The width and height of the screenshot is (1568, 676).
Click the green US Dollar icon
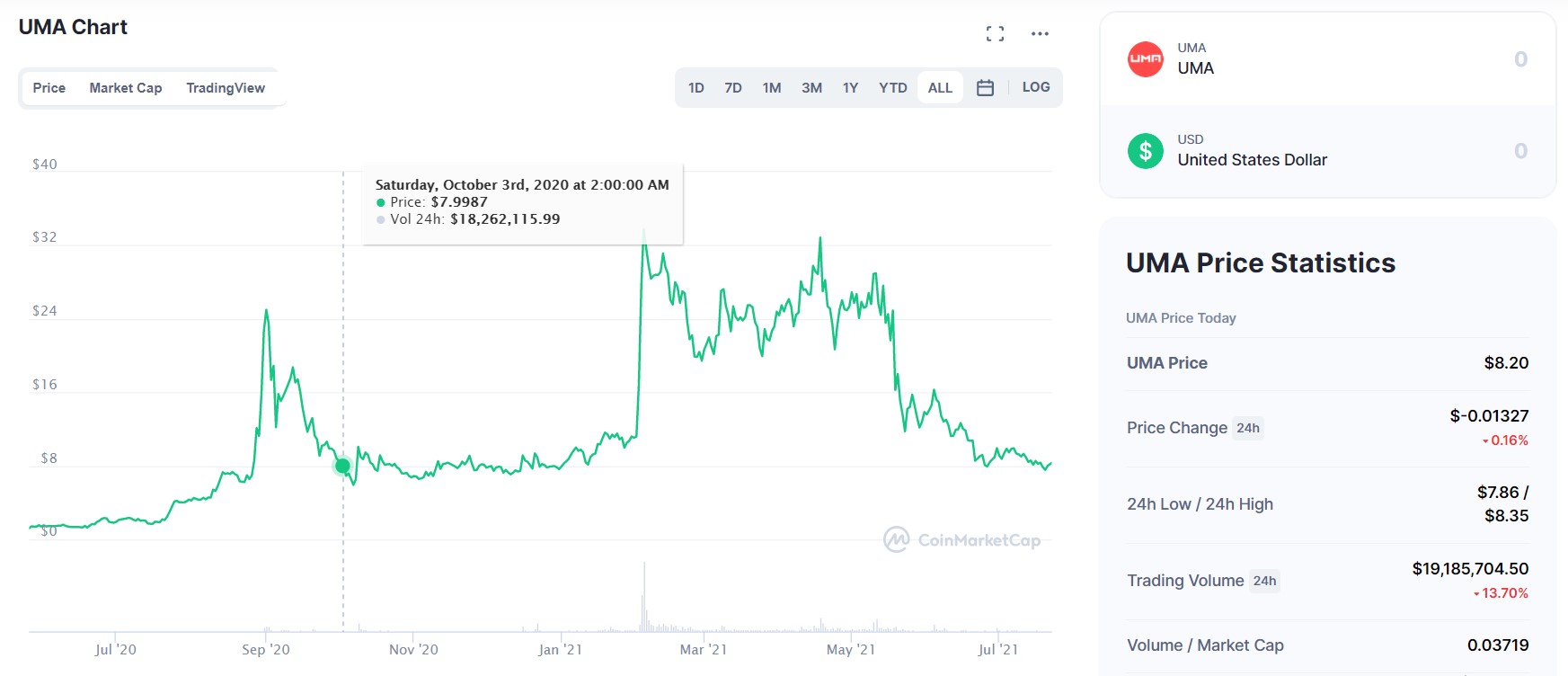pyautogui.click(x=1146, y=151)
